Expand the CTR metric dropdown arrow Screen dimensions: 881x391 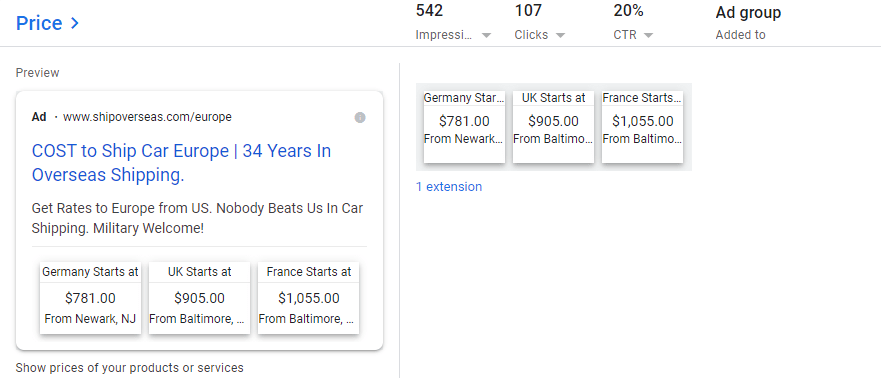(648, 35)
